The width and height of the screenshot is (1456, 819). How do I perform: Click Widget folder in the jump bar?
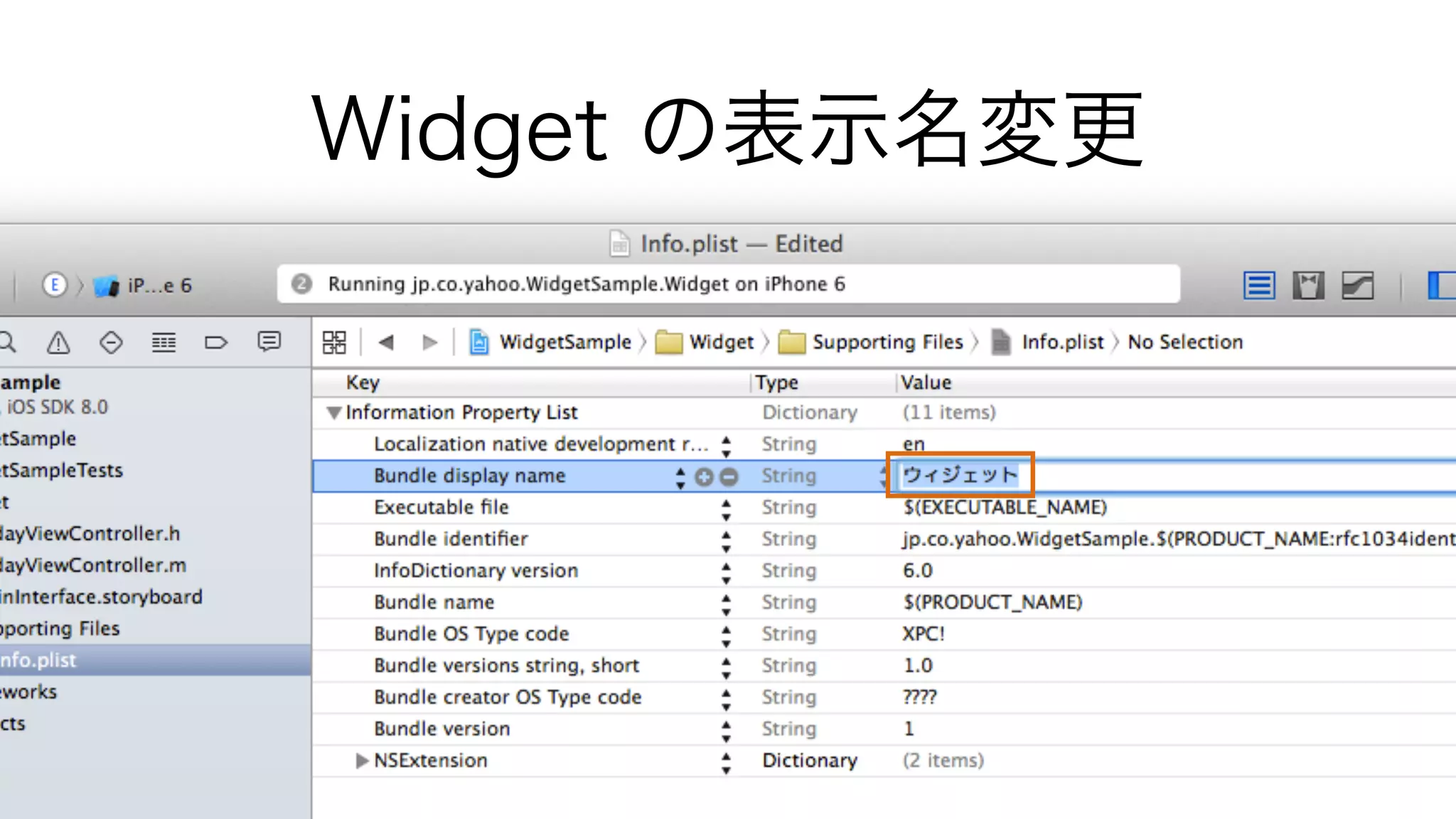pos(705,342)
